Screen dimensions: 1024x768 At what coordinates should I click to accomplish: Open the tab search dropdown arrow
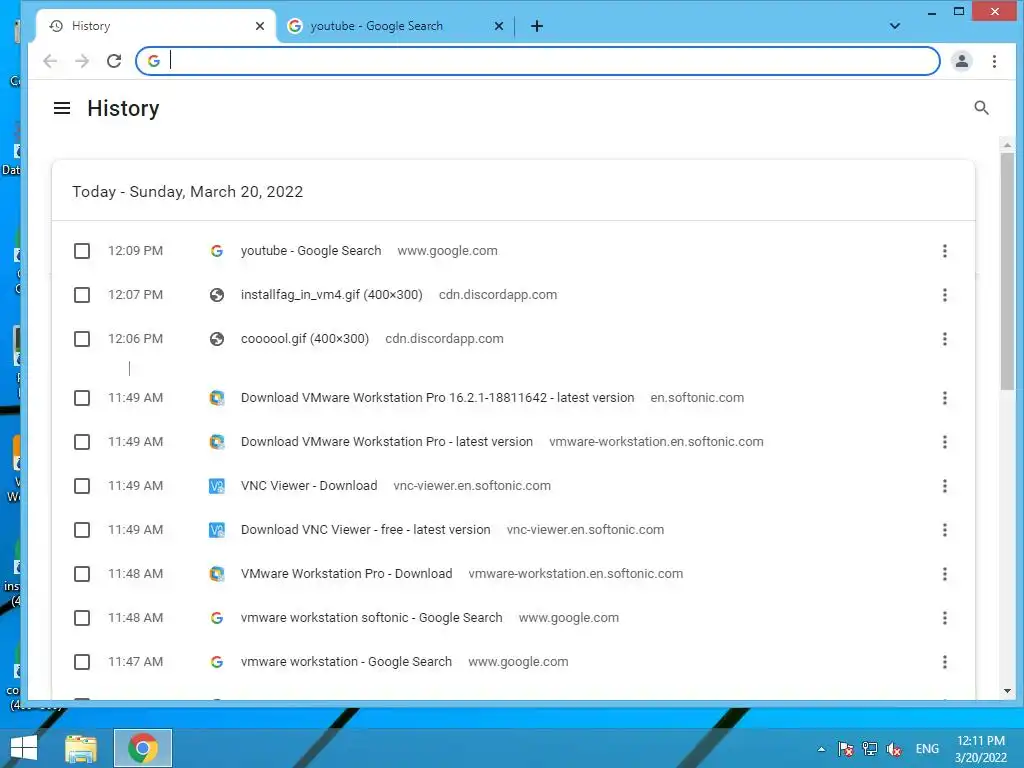pos(895,26)
